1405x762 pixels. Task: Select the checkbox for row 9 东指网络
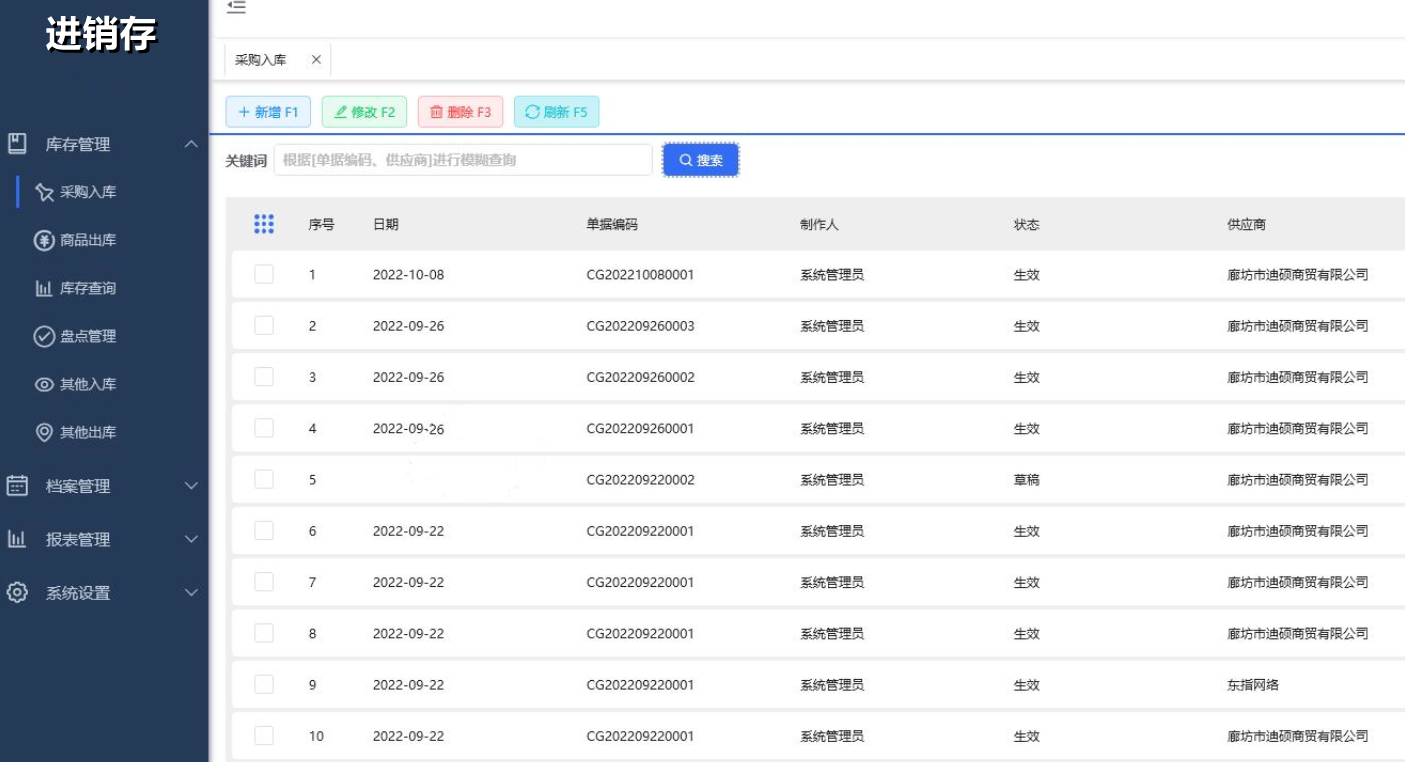[264, 684]
